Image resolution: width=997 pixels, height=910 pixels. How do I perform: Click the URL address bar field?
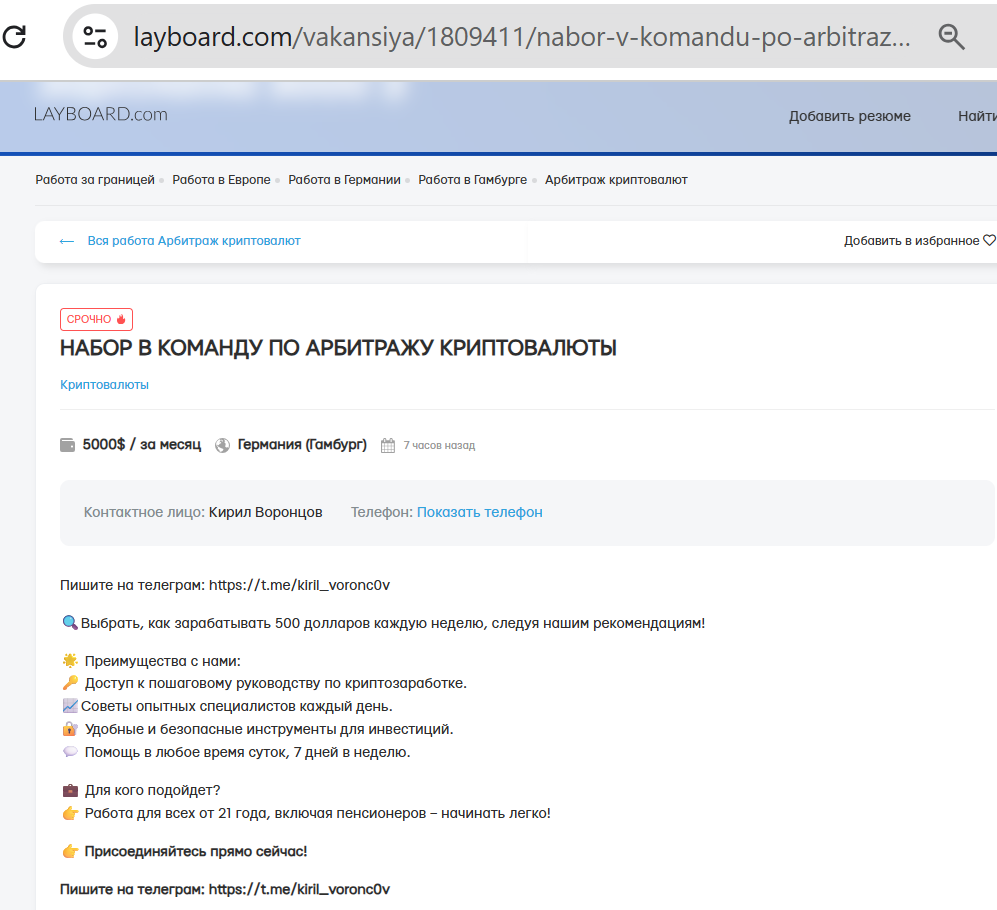522,38
